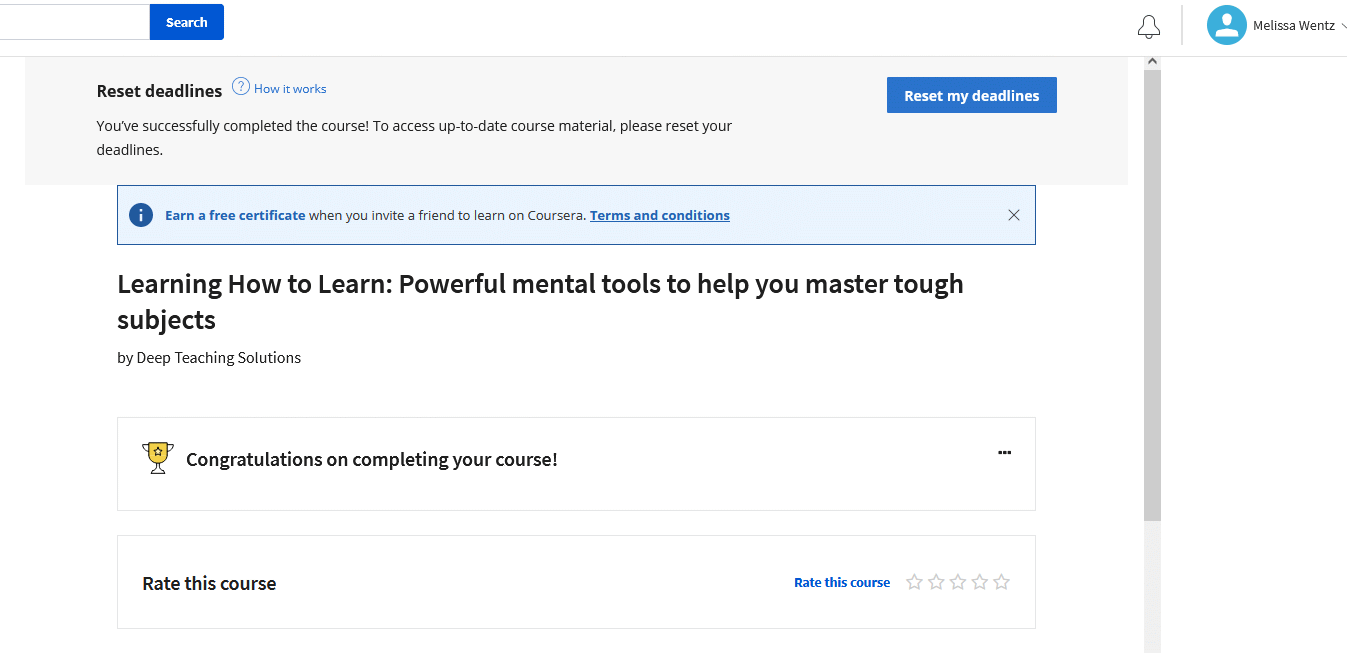Screen dimensions: 1347x653
Task: Click the Reset my deadlines button
Action: click(x=971, y=95)
